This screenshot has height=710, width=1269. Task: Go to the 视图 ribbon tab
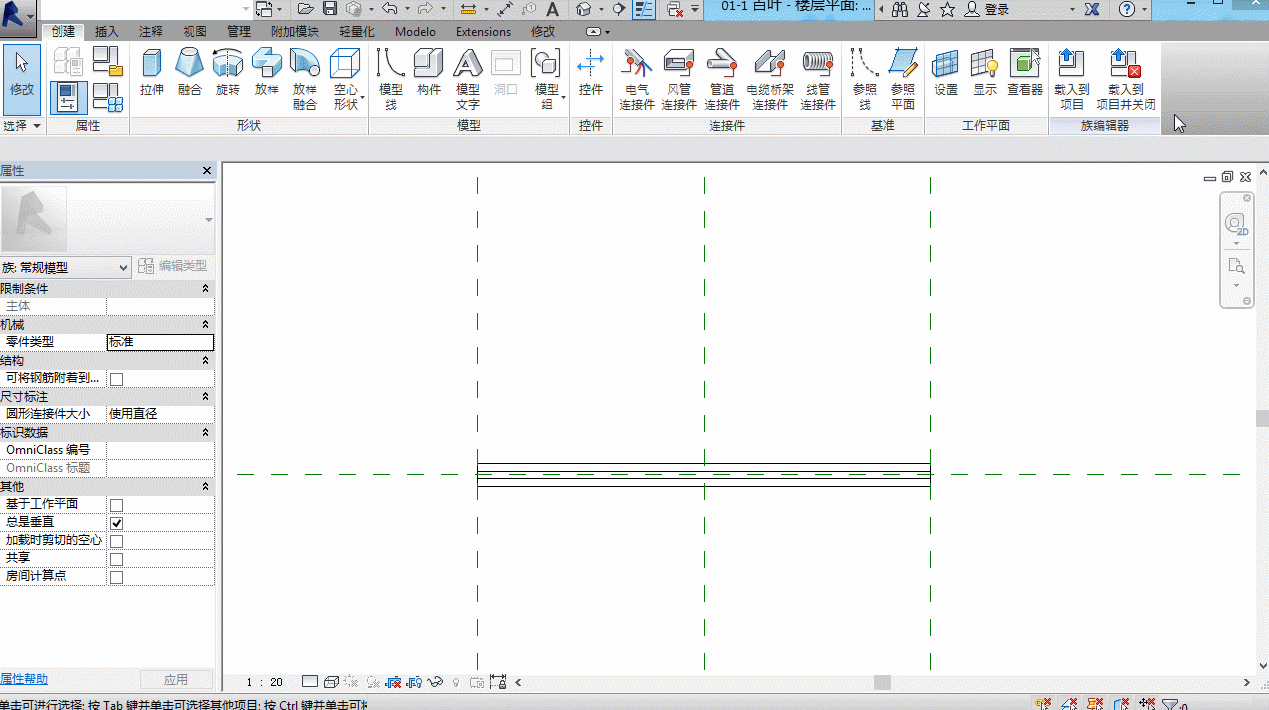tap(195, 32)
